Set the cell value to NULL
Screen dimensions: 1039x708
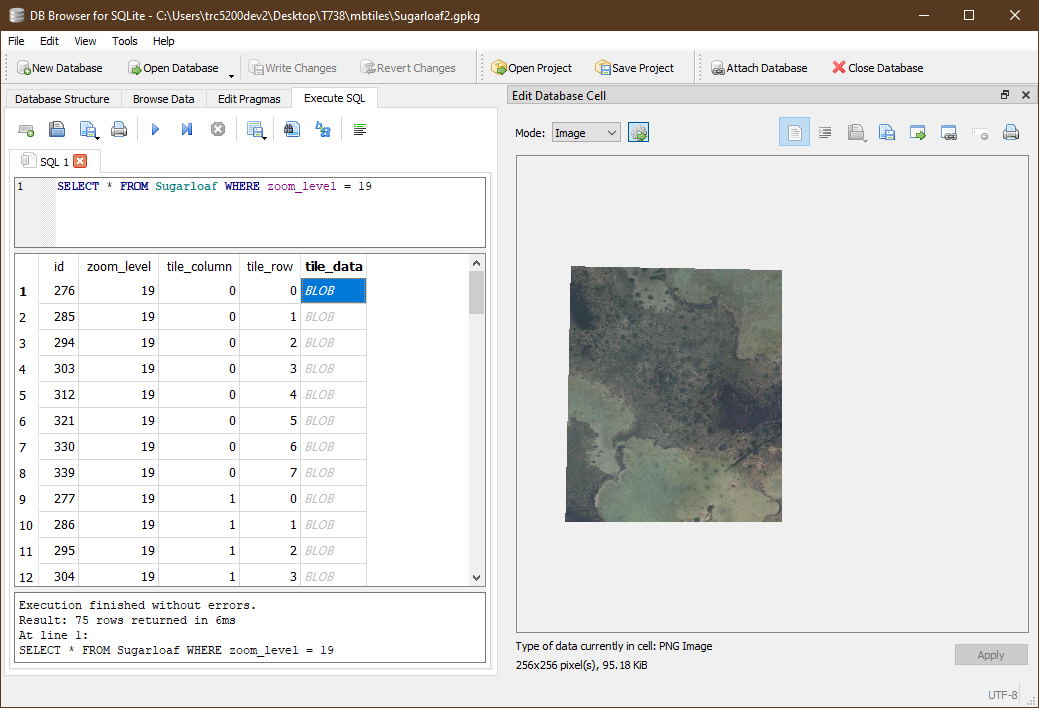point(980,132)
